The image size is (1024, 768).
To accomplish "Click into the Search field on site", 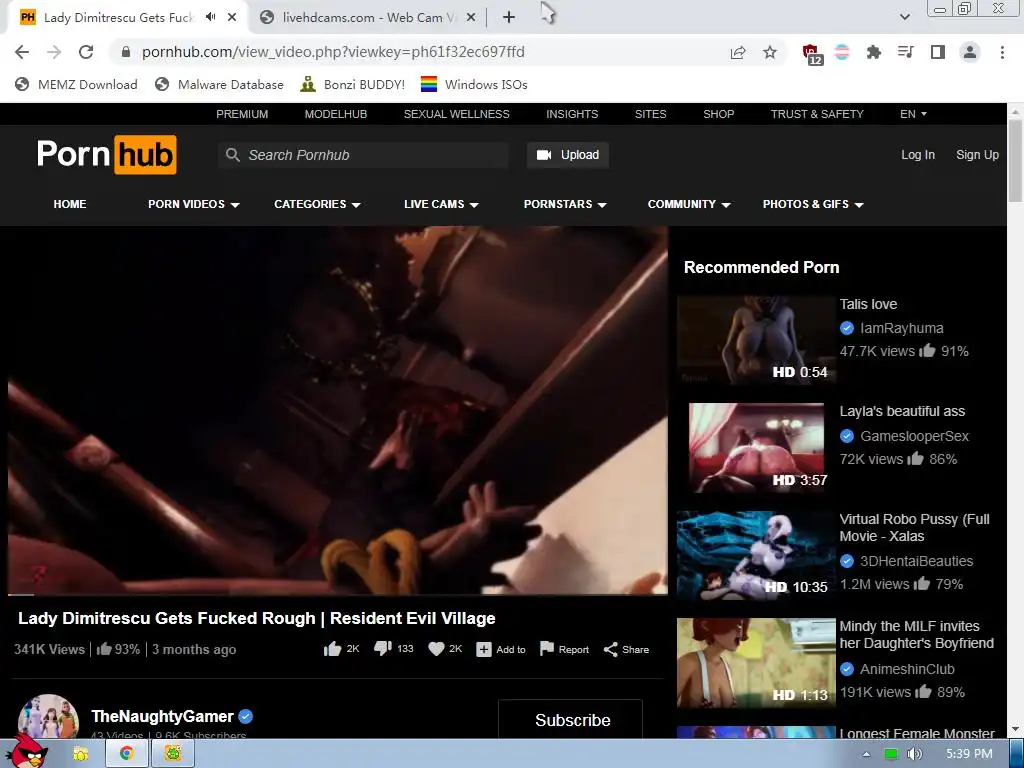I will pyautogui.click(x=364, y=155).
